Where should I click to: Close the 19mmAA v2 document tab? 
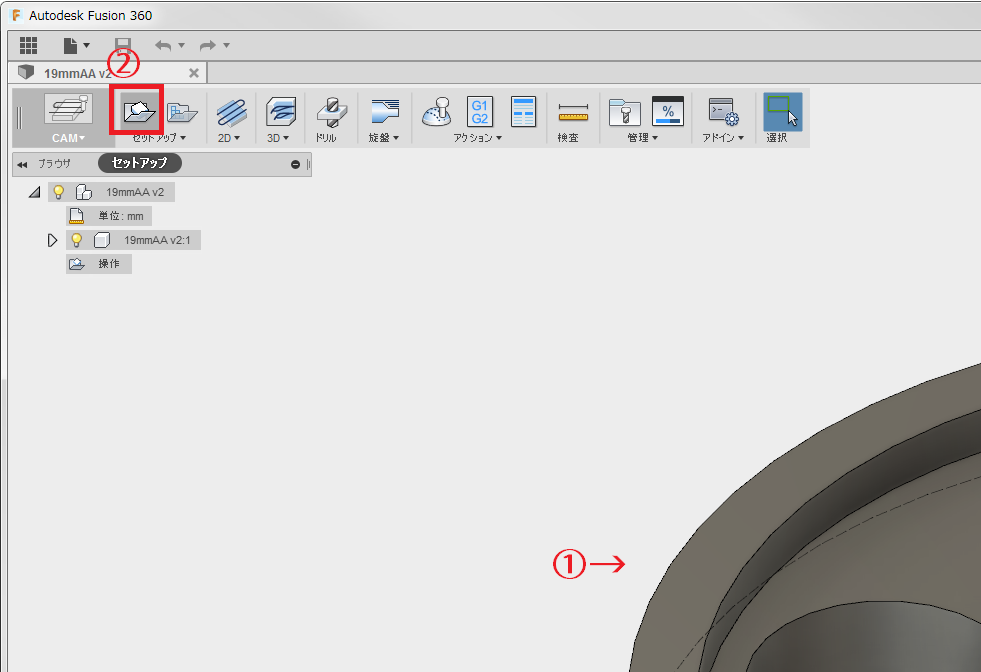click(x=194, y=73)
